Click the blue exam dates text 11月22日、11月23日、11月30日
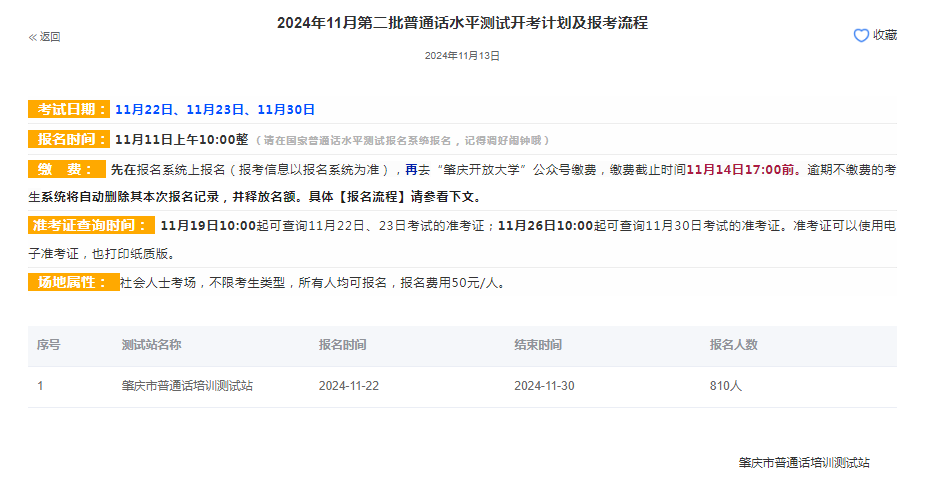This screenshot has width=929, height=491. tap(215, 109)
